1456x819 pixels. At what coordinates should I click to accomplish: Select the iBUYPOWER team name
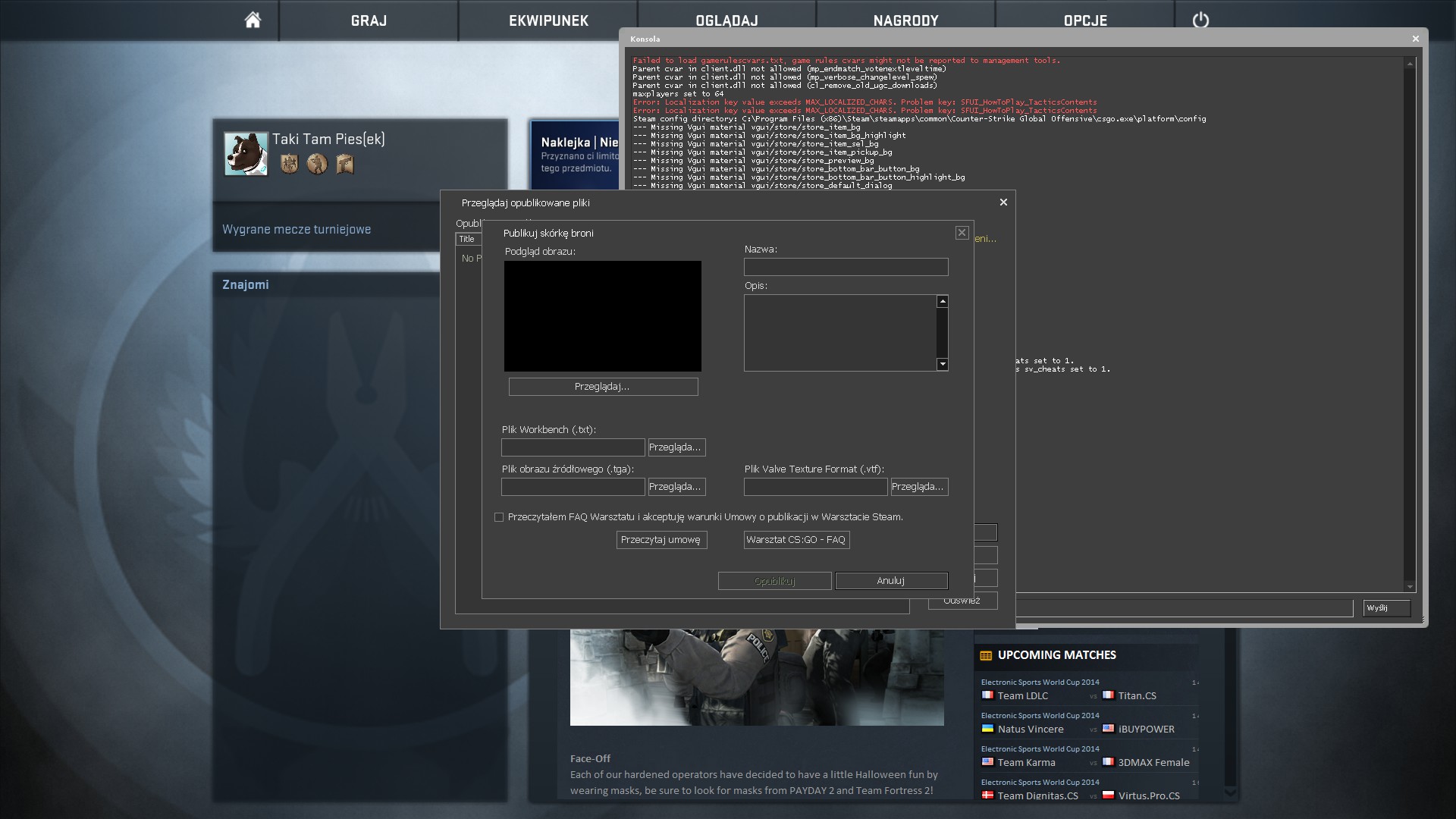(x=1146, y=729)
